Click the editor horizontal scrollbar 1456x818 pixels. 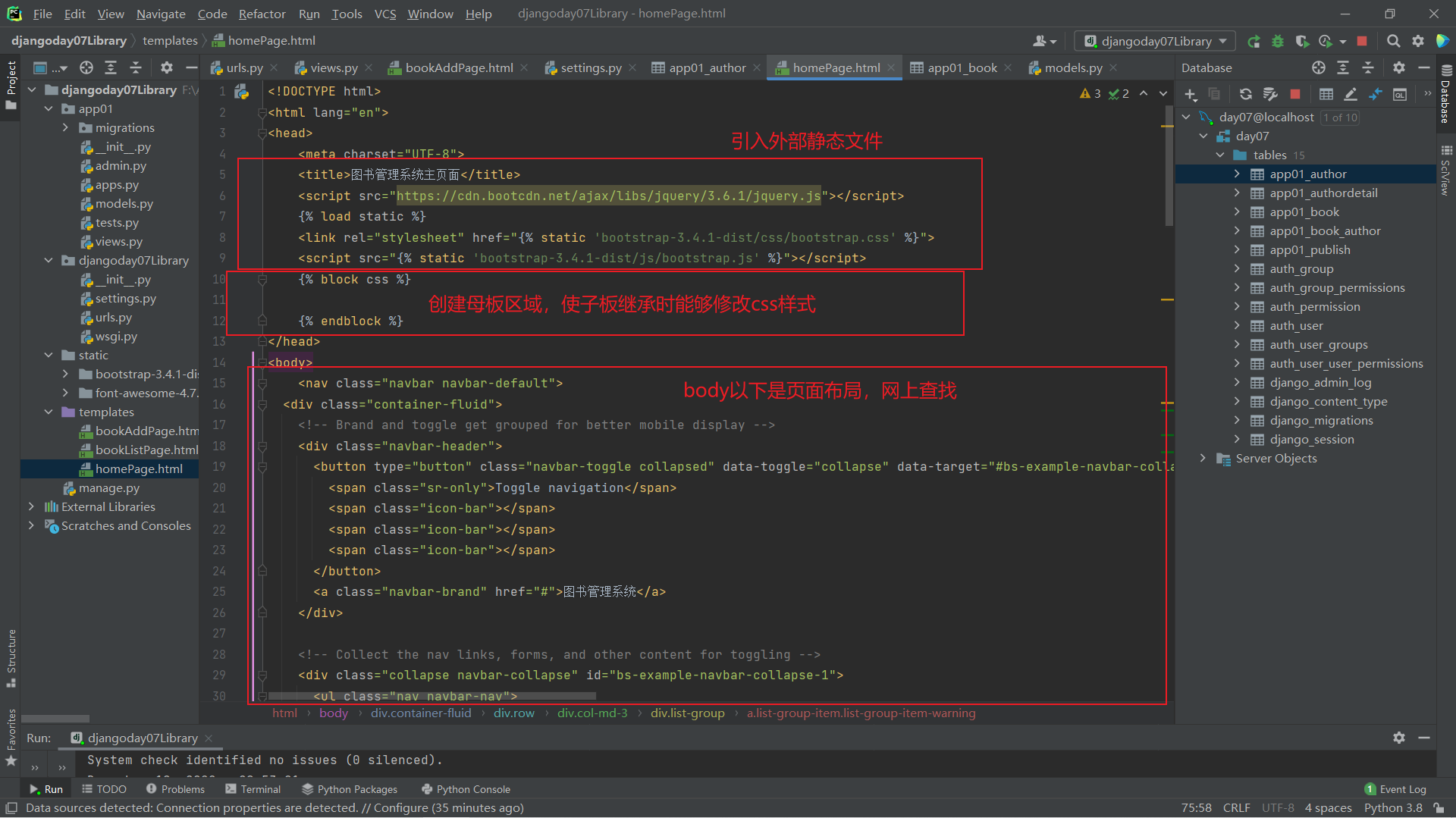click(x=432, y=695)
